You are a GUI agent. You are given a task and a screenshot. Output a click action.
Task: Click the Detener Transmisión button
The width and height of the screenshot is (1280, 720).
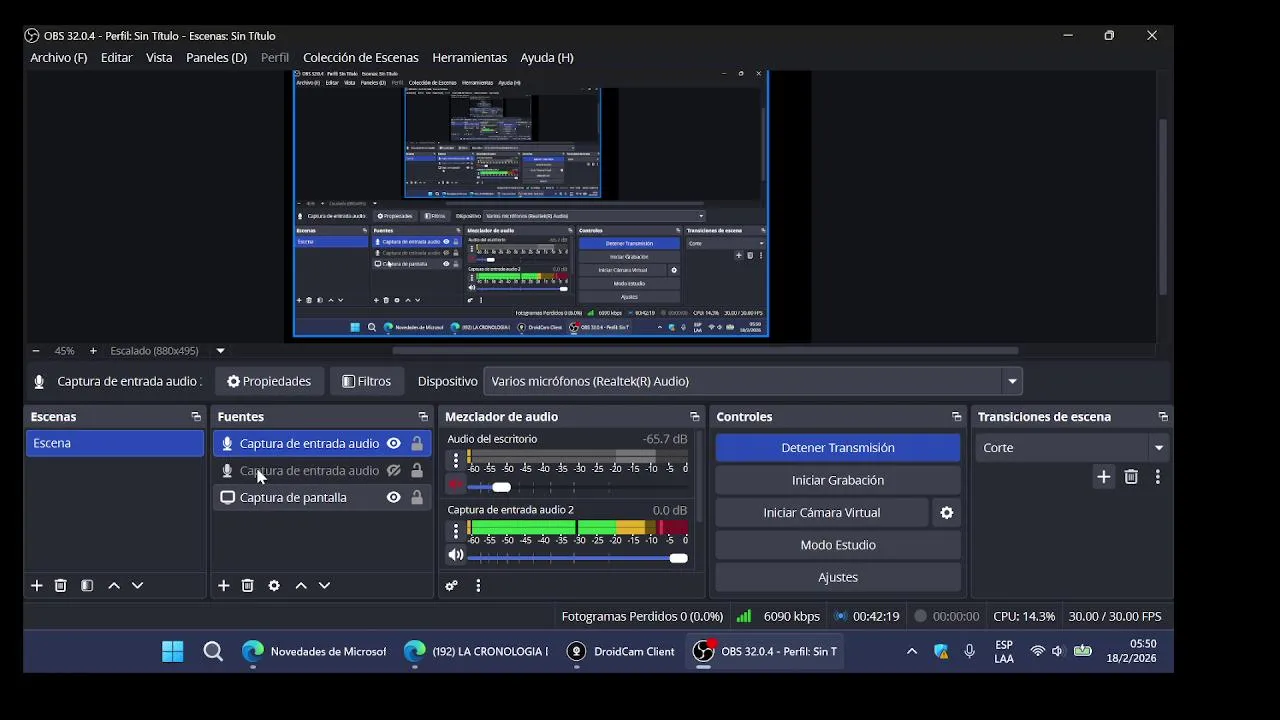tap(838, 448)
